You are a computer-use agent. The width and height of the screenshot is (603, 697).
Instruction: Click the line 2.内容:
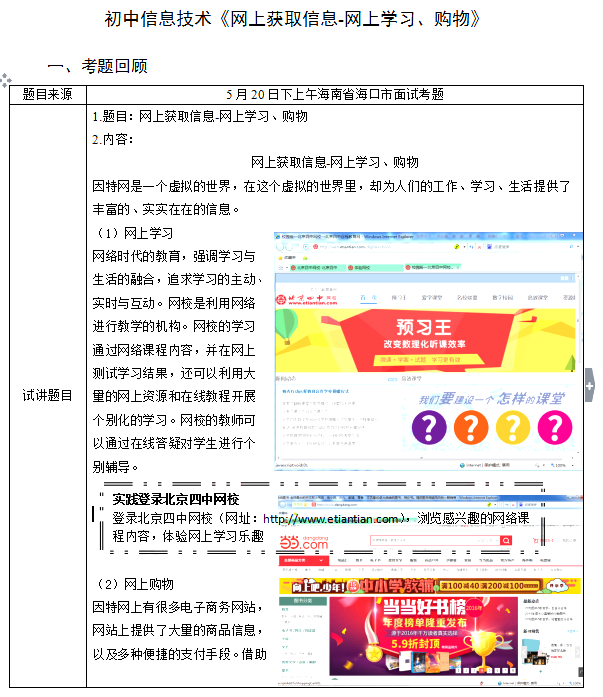tap(113, 140)
